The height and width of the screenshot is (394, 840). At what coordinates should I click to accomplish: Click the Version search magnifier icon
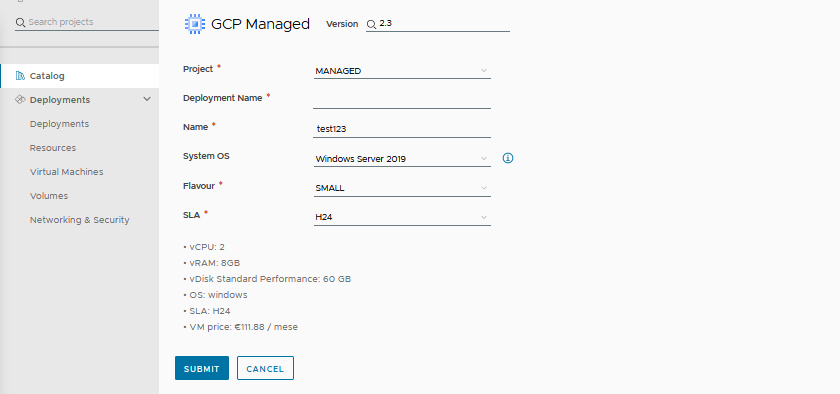[x=371, y=24]
